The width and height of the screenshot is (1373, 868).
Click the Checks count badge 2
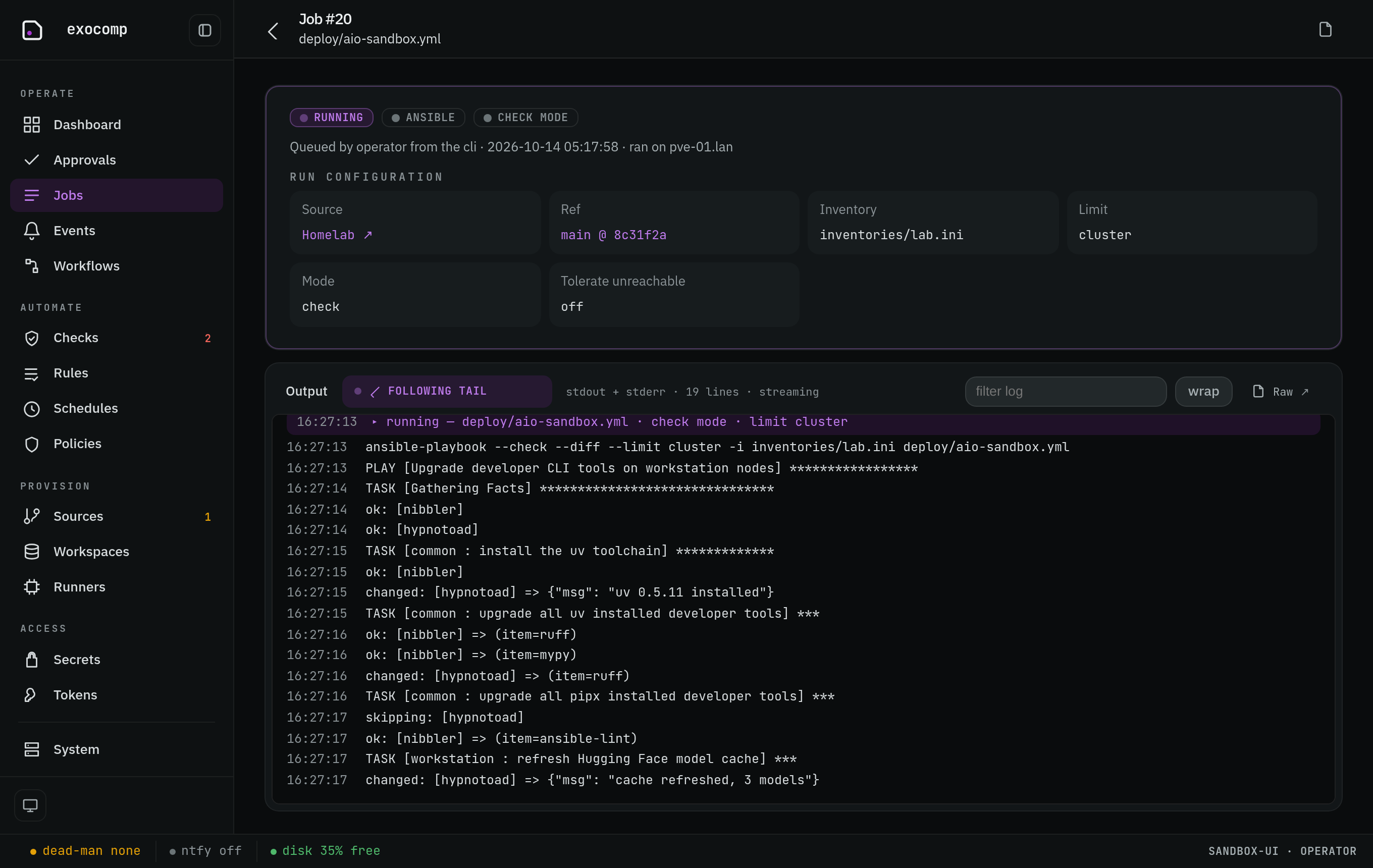(207, 339)
